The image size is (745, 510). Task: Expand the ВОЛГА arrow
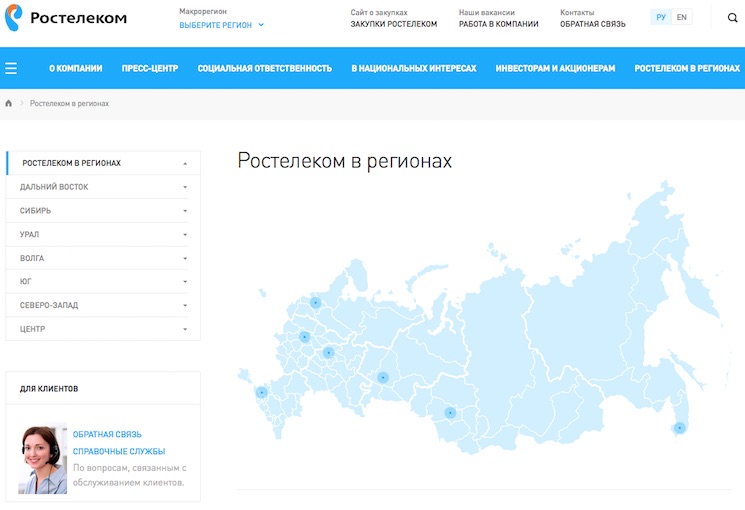(x=185, y=259)
